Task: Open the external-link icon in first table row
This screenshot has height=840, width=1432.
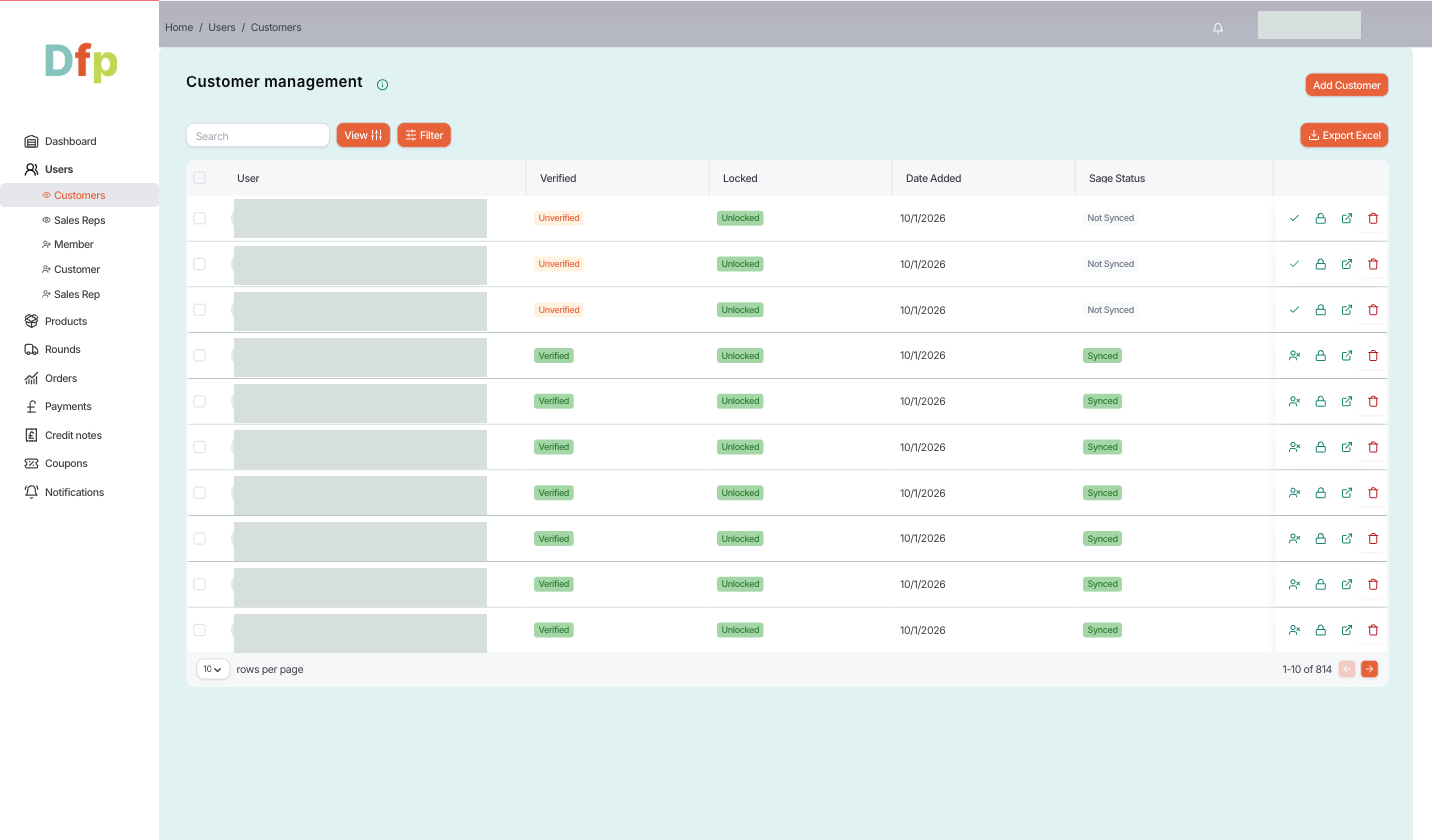Action: click(x=1347, y=218)
